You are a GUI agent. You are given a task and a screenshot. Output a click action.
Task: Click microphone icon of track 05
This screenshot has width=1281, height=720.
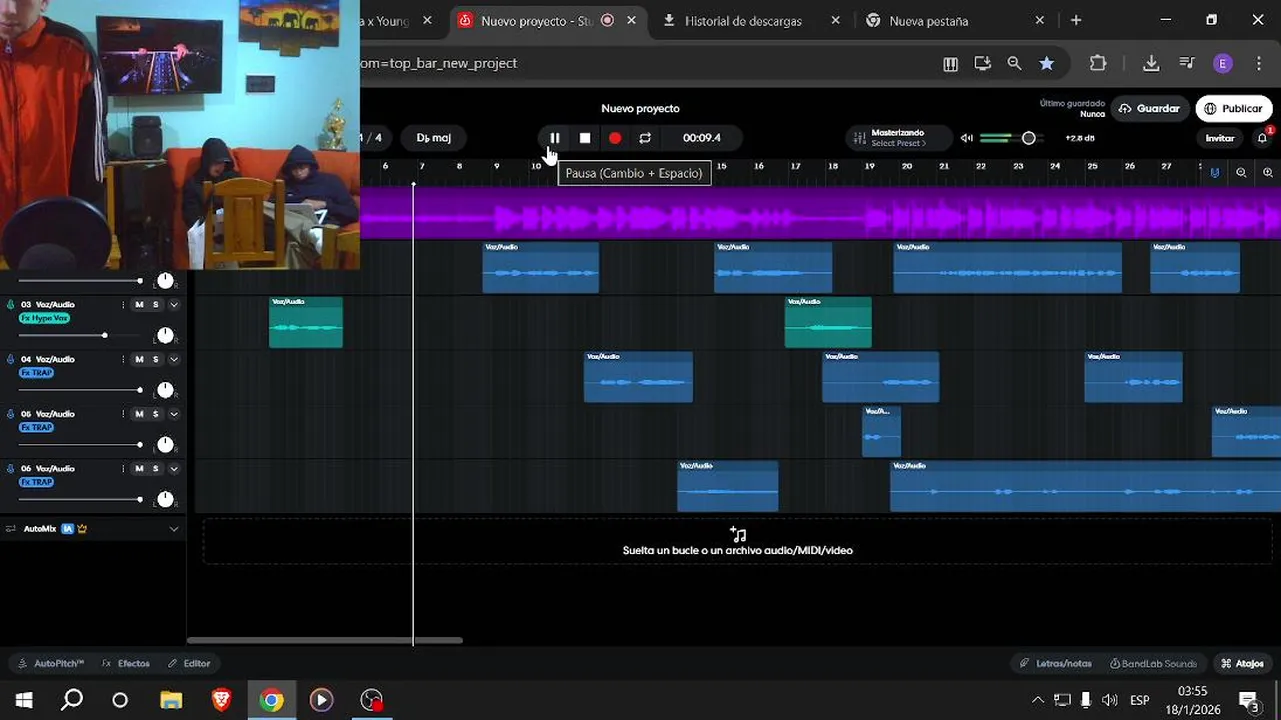click(x=10, y=414)
